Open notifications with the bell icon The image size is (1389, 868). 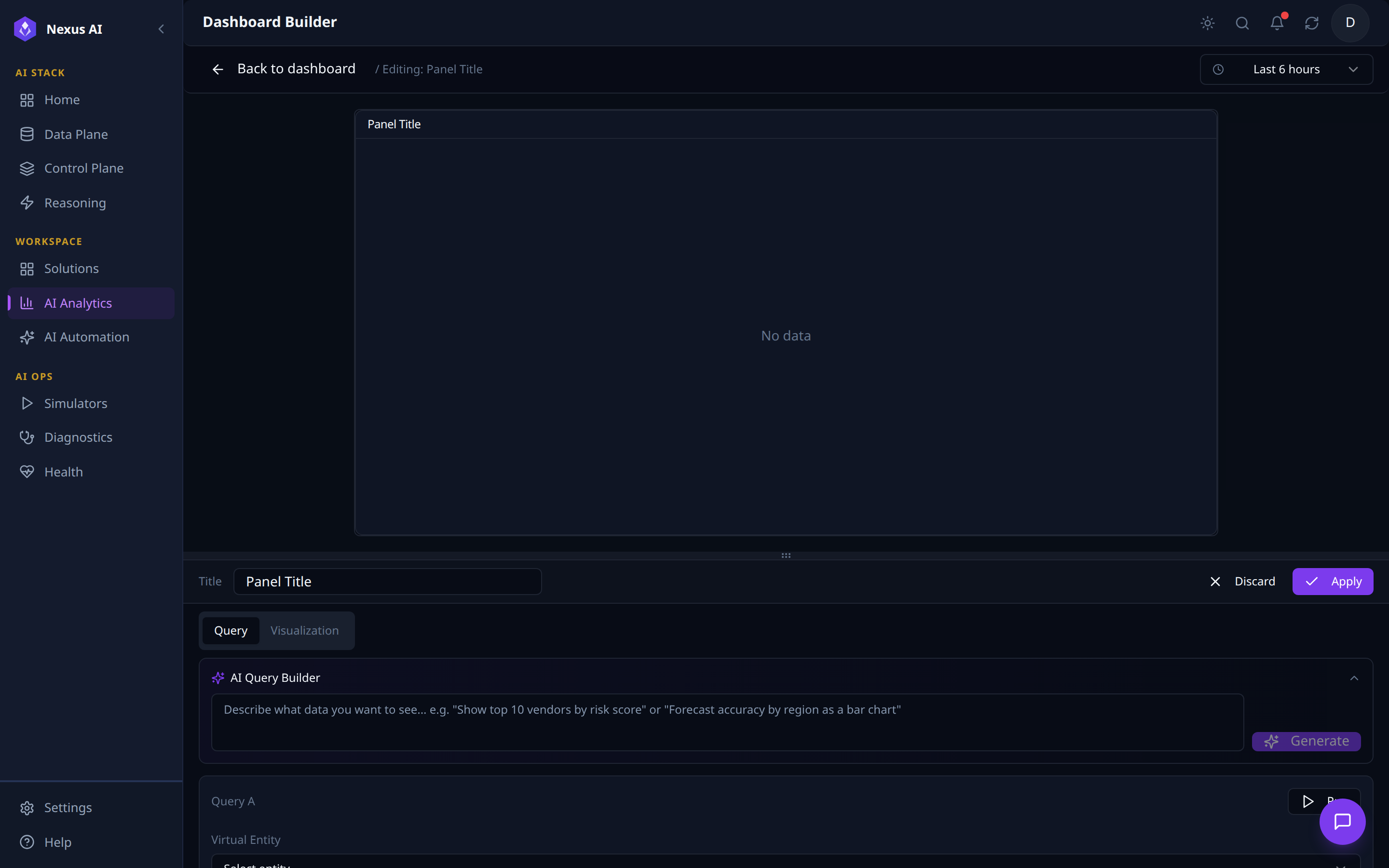(1277, 23)
